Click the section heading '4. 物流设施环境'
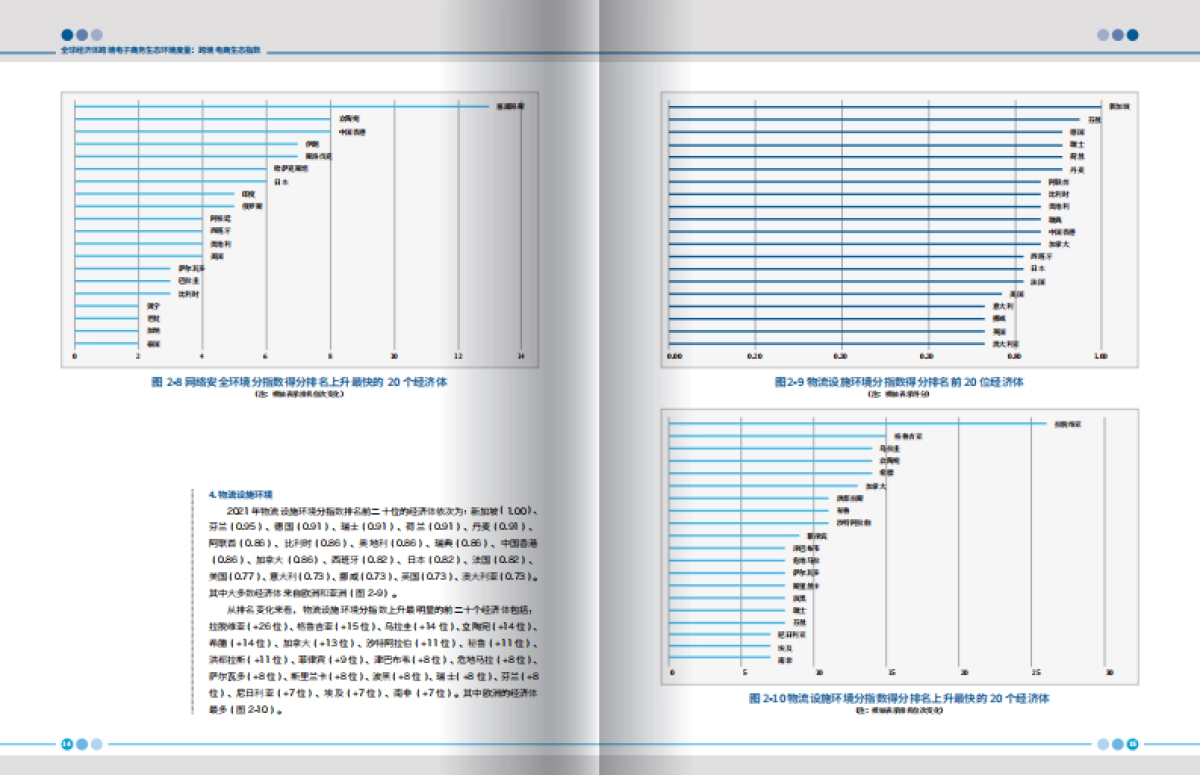Screen dimensions: 1200x775 click(241, 494)
